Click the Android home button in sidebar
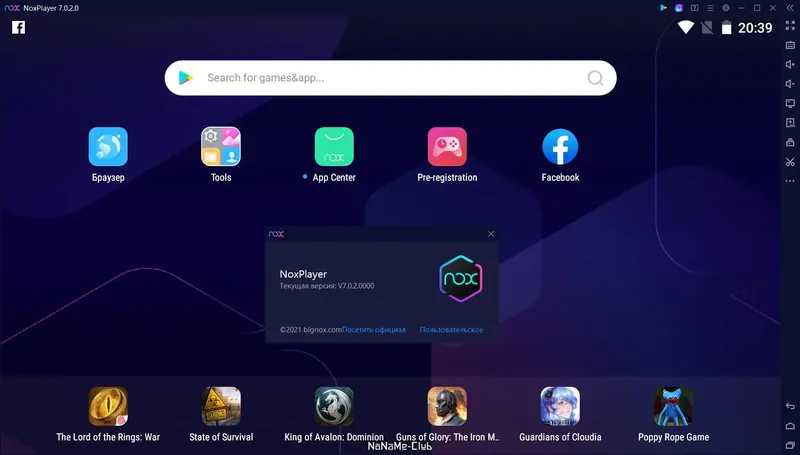800x455 pixels. pos(790,425)
